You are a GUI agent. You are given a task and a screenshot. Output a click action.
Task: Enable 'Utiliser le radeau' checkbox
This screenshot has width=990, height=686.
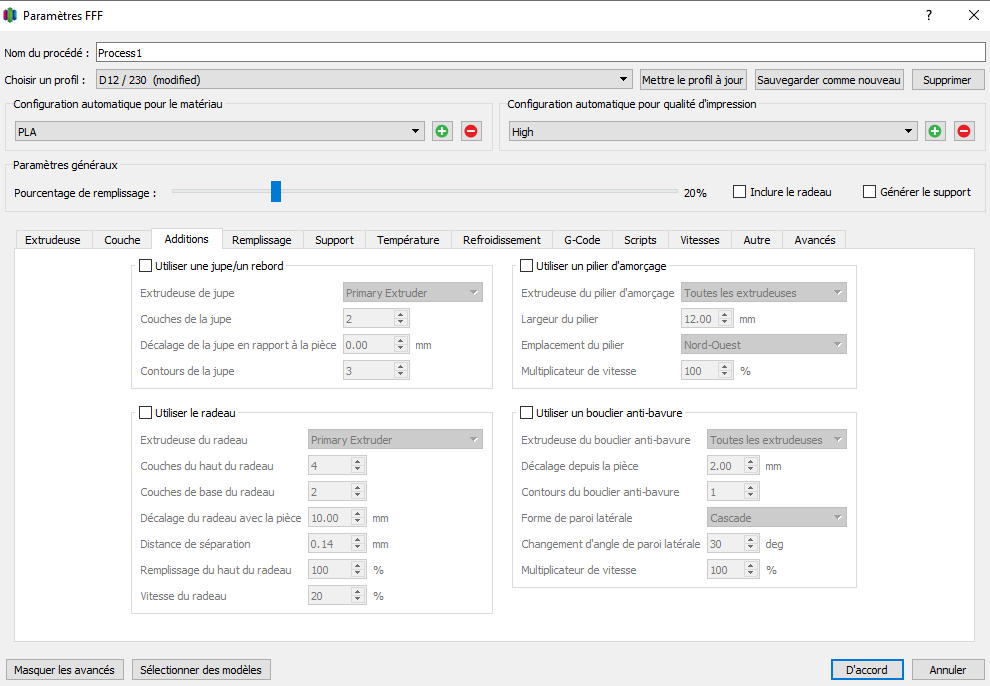point(145,413)
